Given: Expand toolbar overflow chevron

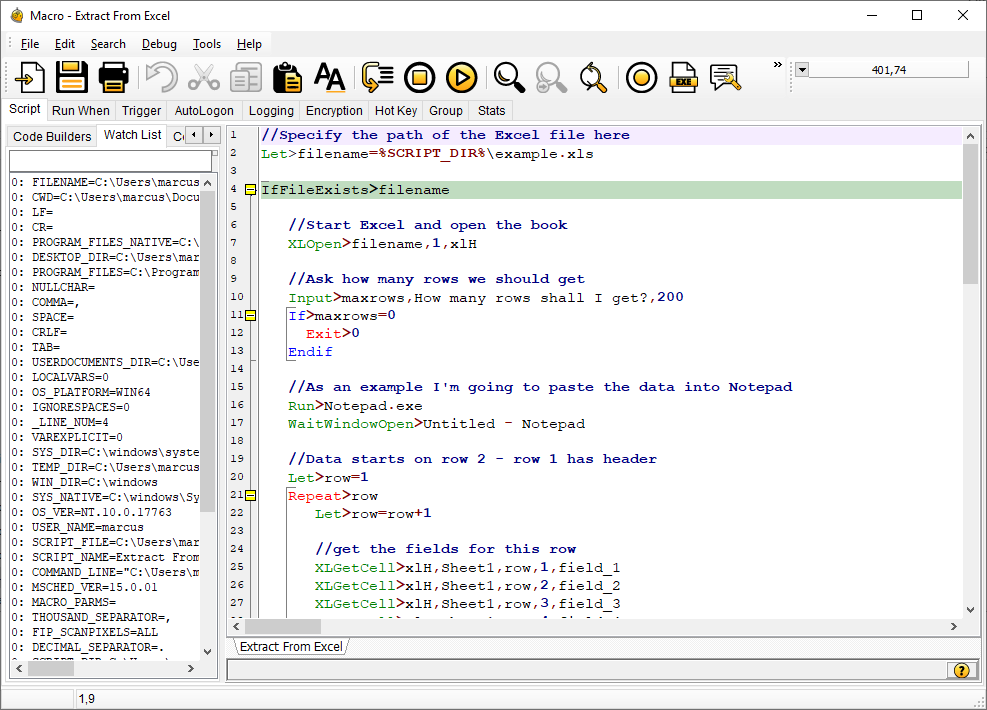Looking at the screenshot, I should (x=777, y=65).
